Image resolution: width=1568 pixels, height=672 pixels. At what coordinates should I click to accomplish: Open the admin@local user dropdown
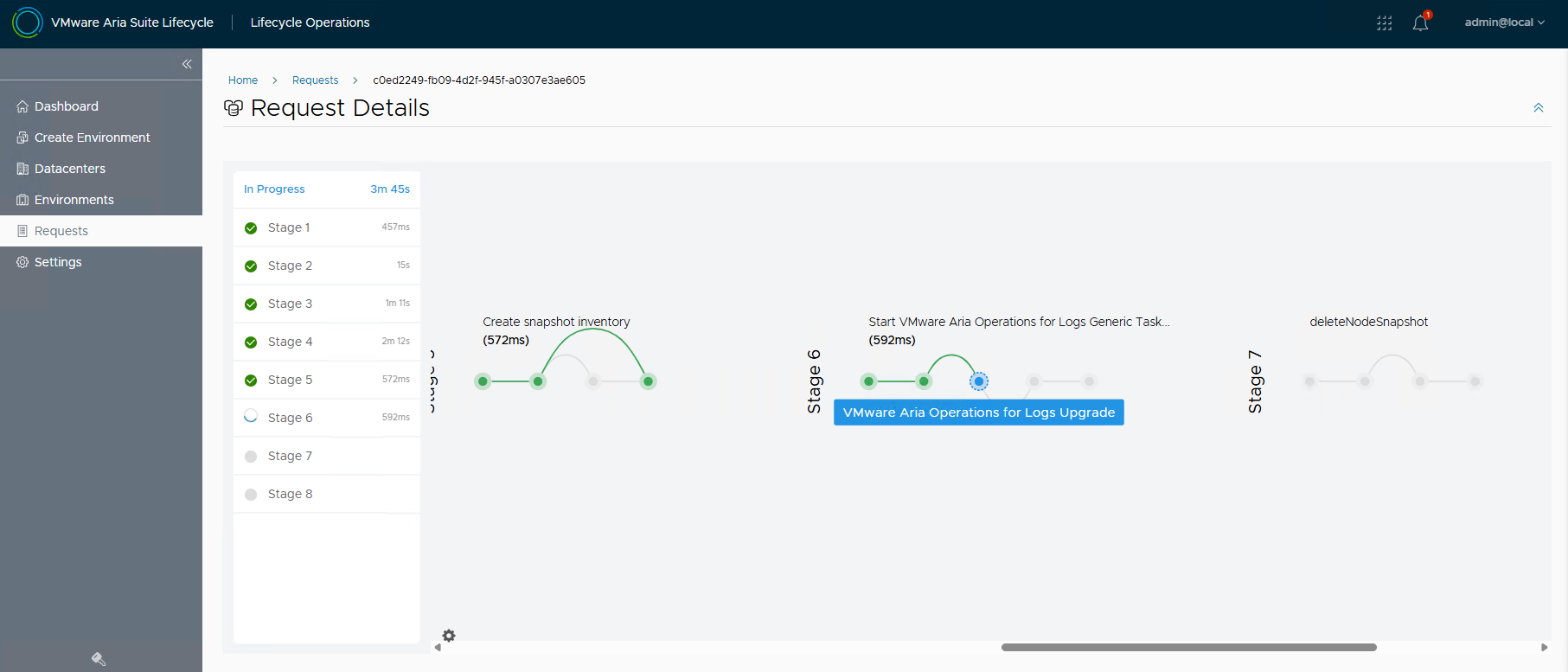tap(1504, 22)
